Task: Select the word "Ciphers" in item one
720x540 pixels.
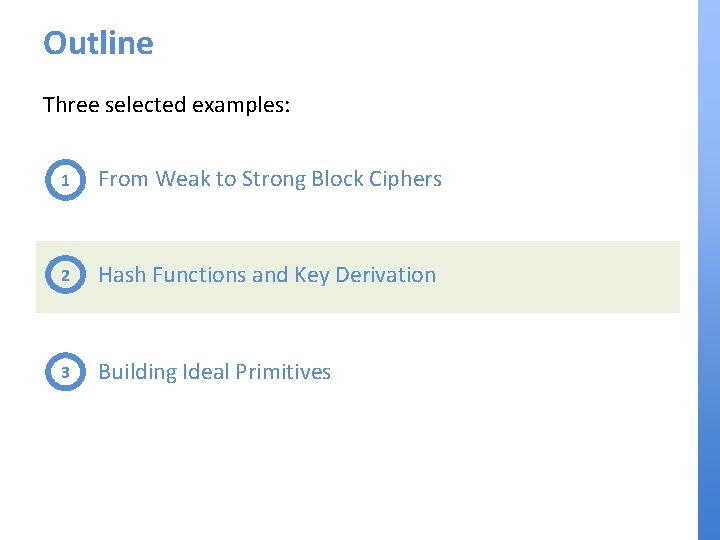Action: 406,179
